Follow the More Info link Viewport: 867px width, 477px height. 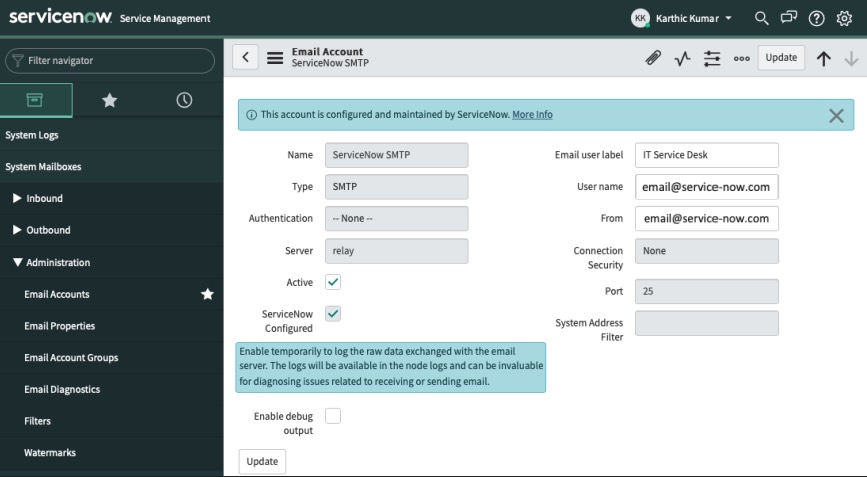click(532, 114)
